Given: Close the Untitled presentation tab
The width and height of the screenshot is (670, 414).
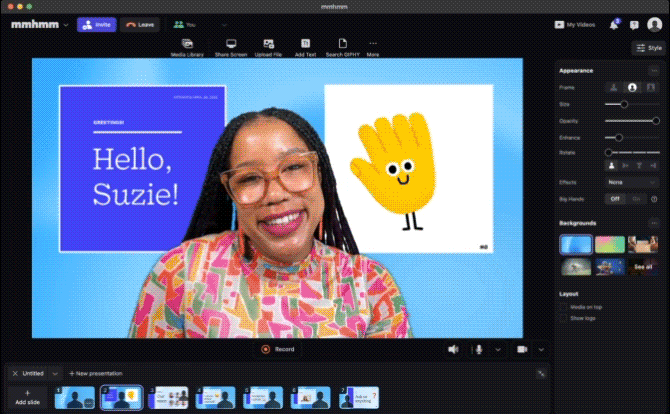Looking at the screenshot, I should 15,374.
